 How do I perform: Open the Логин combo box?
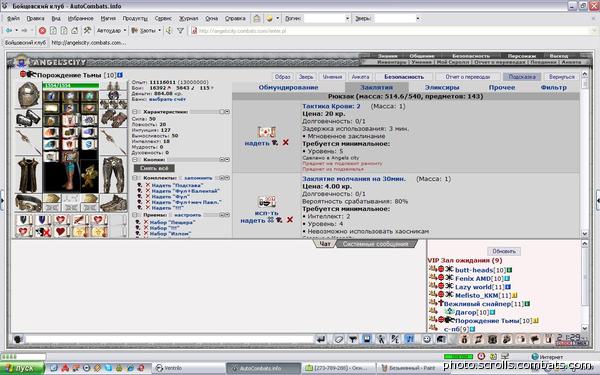tap(327, 18)
